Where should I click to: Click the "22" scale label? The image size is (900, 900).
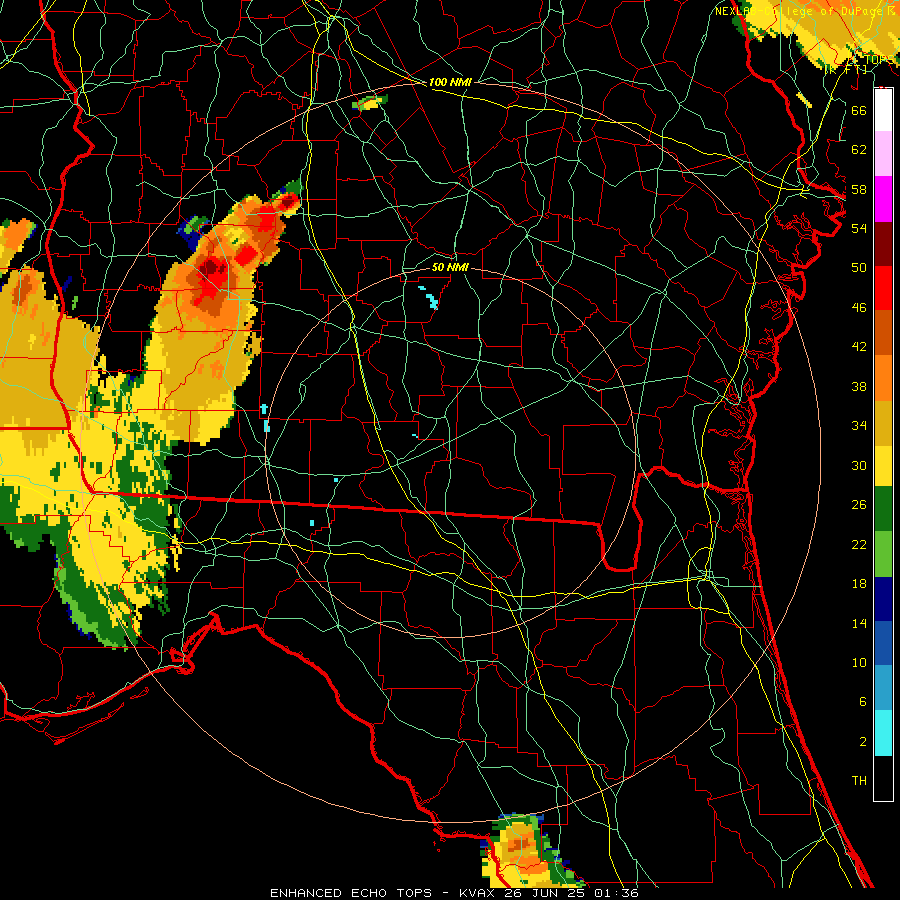(859, 544)
